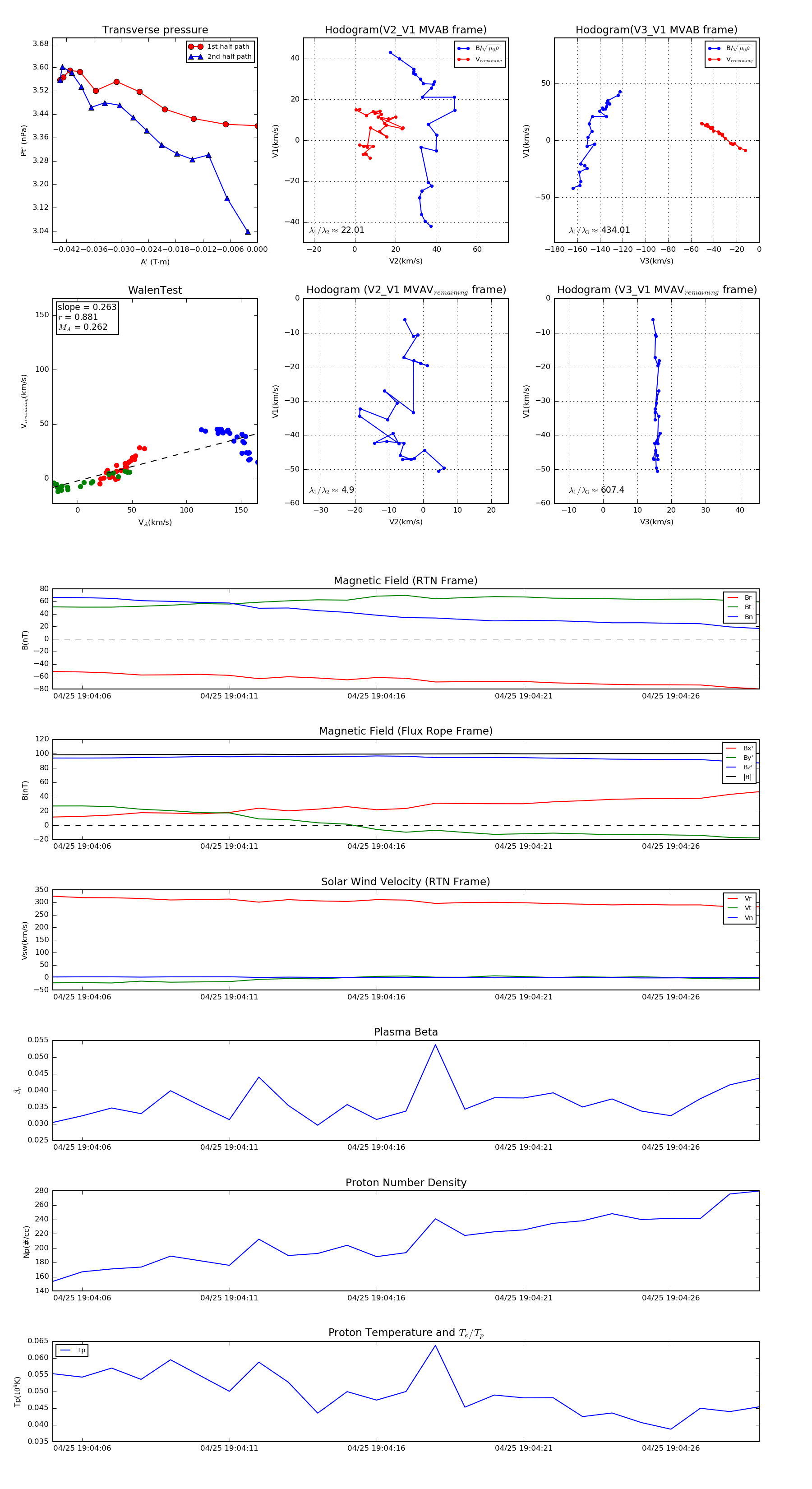Click the eigenvalue ratio text "434.01"
Screen dimensions: 812x1489
pos(615,230)
